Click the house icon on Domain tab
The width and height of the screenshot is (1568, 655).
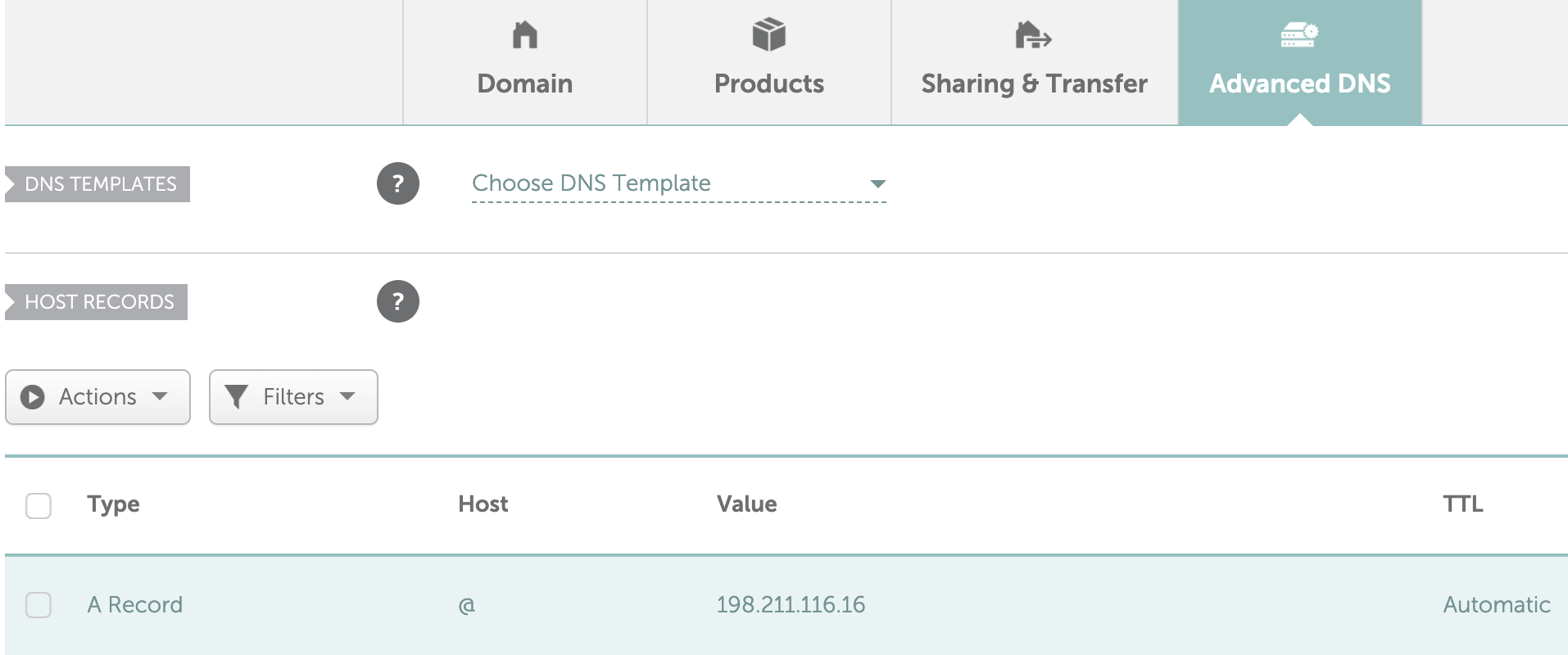coord(524,35)
